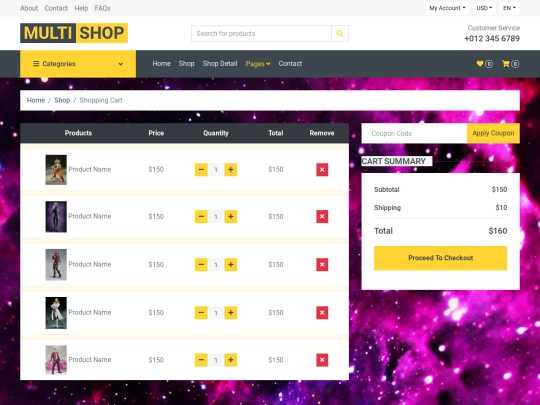Click Shopping Cart in the breadcrumb
The image size is (540, 405).
101,100
